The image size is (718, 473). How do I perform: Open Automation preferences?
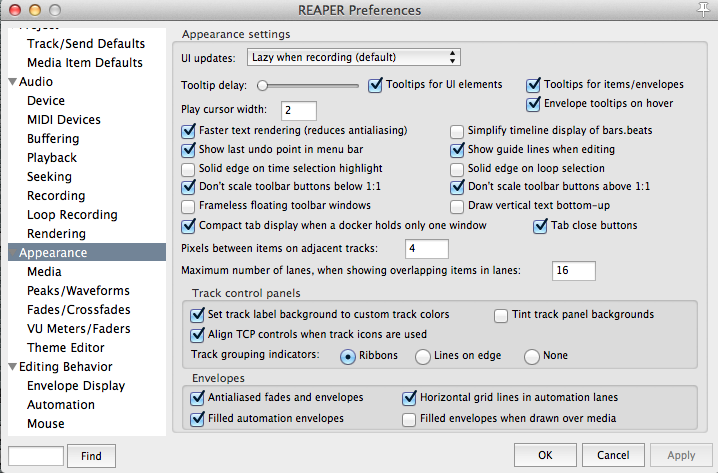click(x=61, y=405)
